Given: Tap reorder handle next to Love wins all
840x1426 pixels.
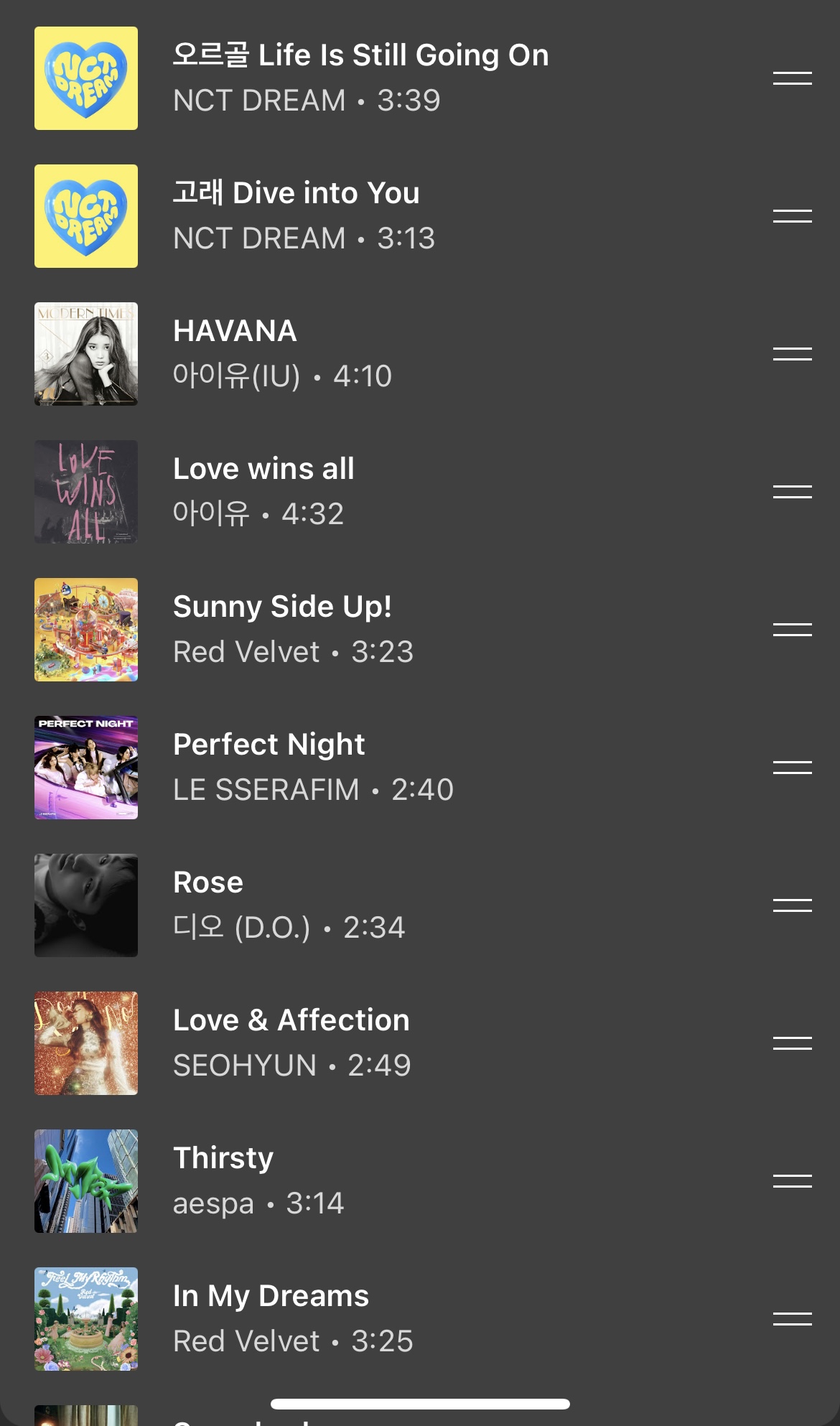Looking at the screenshot, I should [x=792, y=492].
